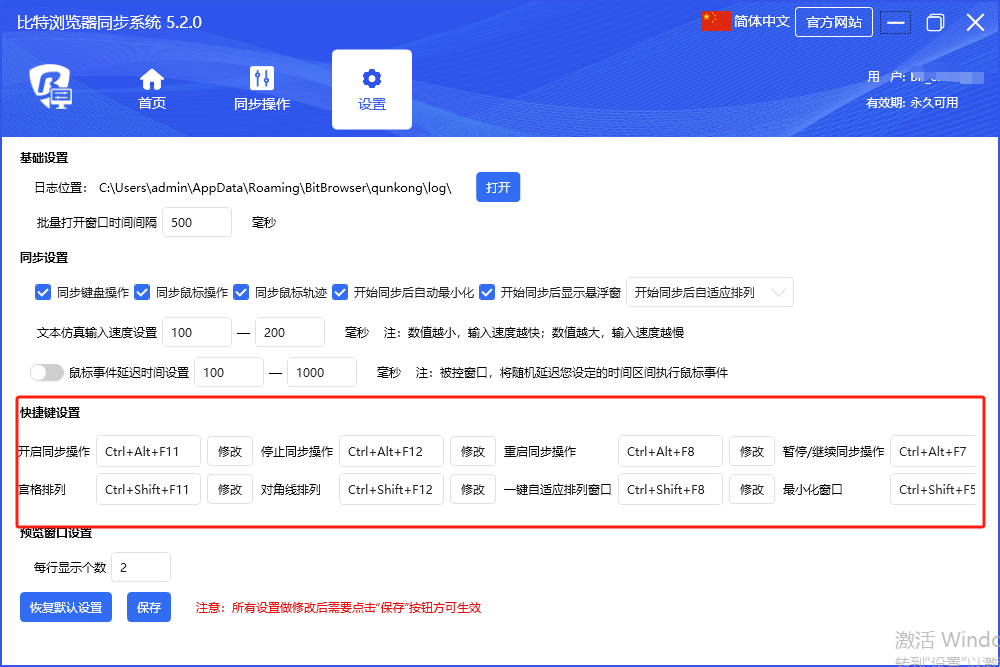Expand 开始同步后自适应排列 dropdown

point(709,293)
